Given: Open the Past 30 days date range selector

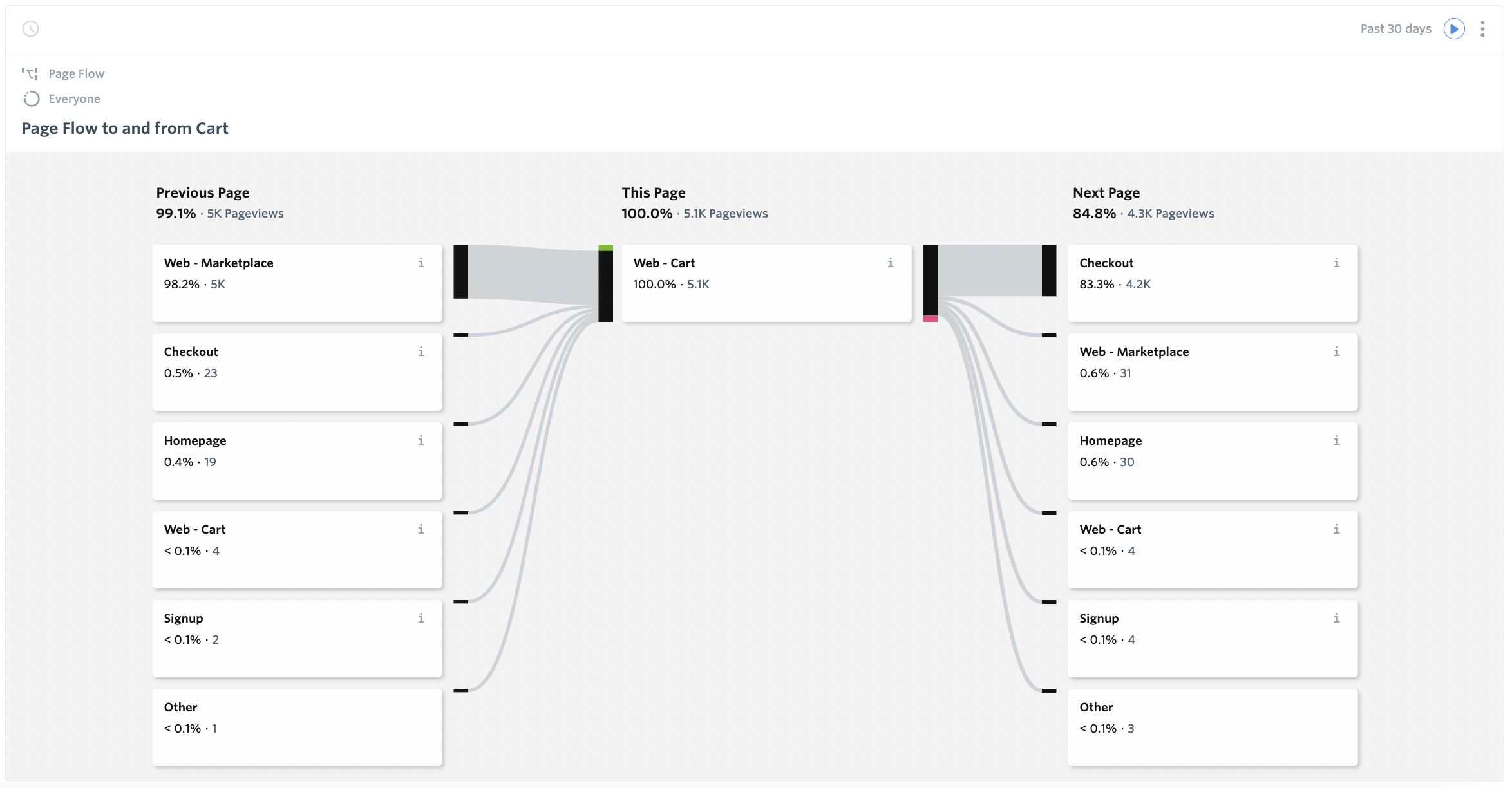Looking at the screenshot, I should (1395, 28).
